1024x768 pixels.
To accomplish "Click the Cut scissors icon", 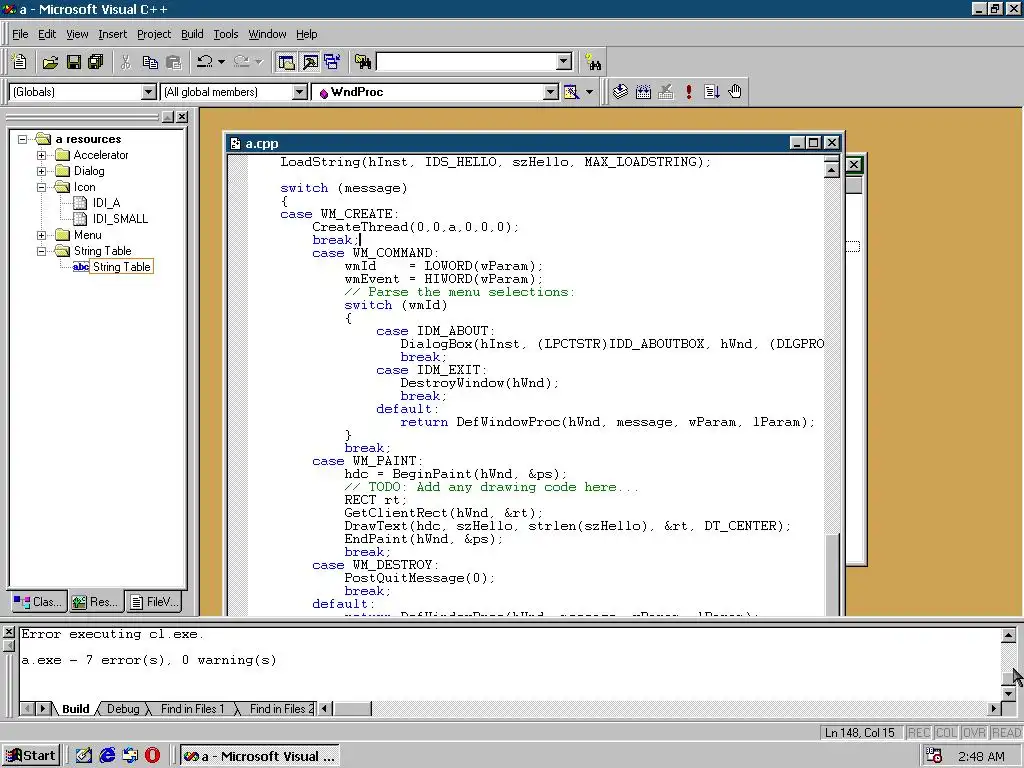I will point(126,62).
